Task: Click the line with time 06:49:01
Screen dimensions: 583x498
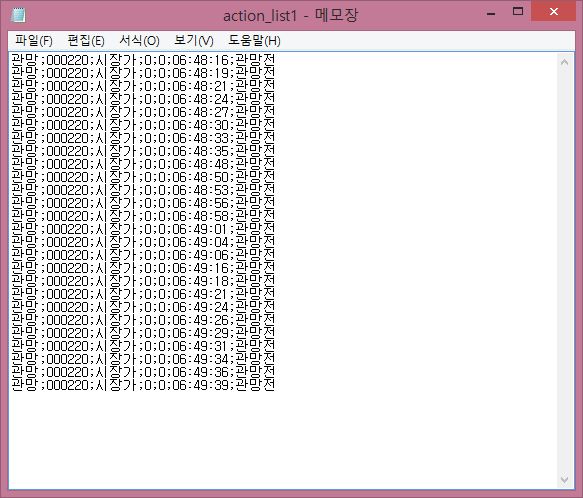Action: coord(143,229)
